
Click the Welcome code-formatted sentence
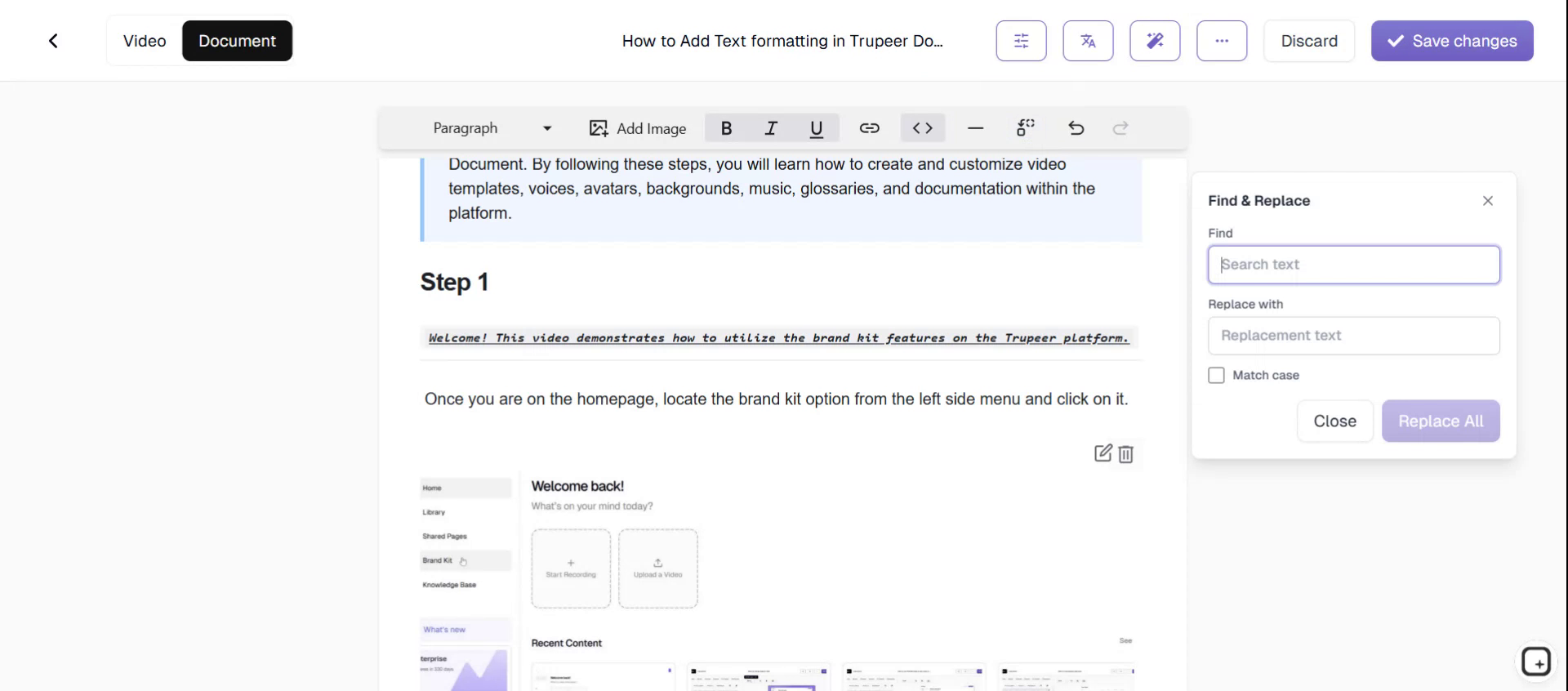tap(778, 338)
